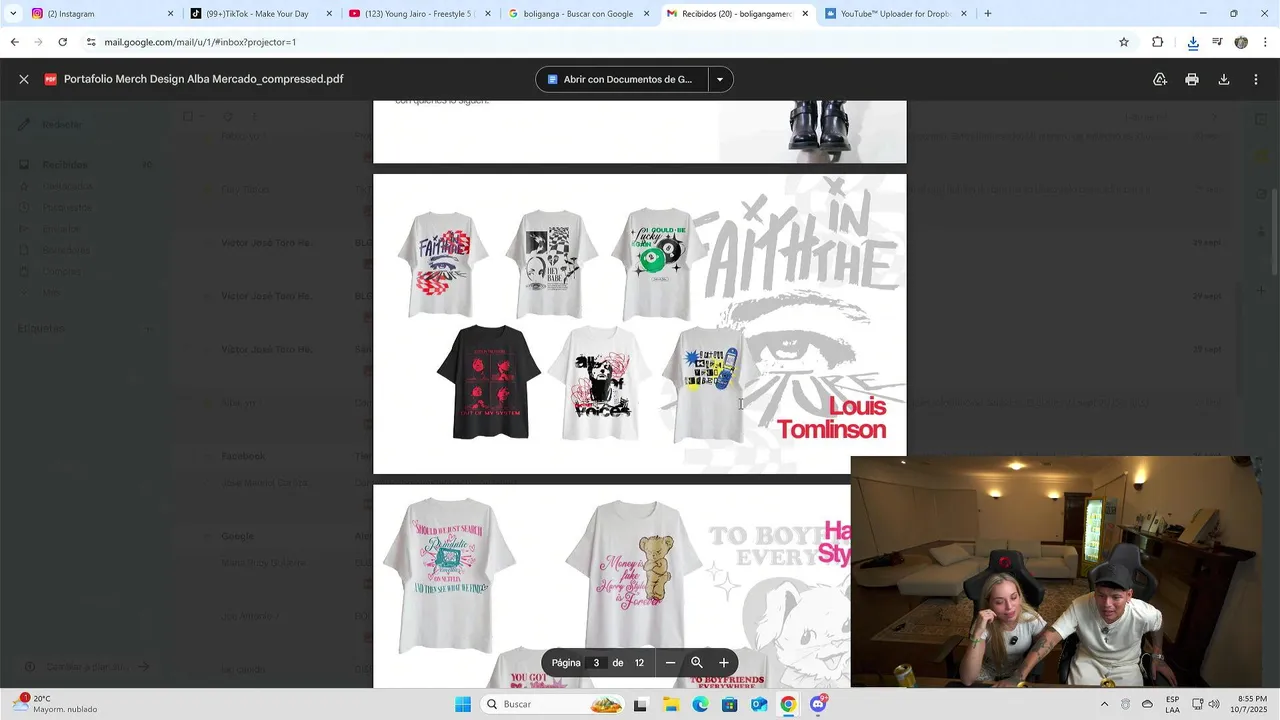Close the Instagram tab
This screenshot has height=720, width=1280.
tap(170, 14)
